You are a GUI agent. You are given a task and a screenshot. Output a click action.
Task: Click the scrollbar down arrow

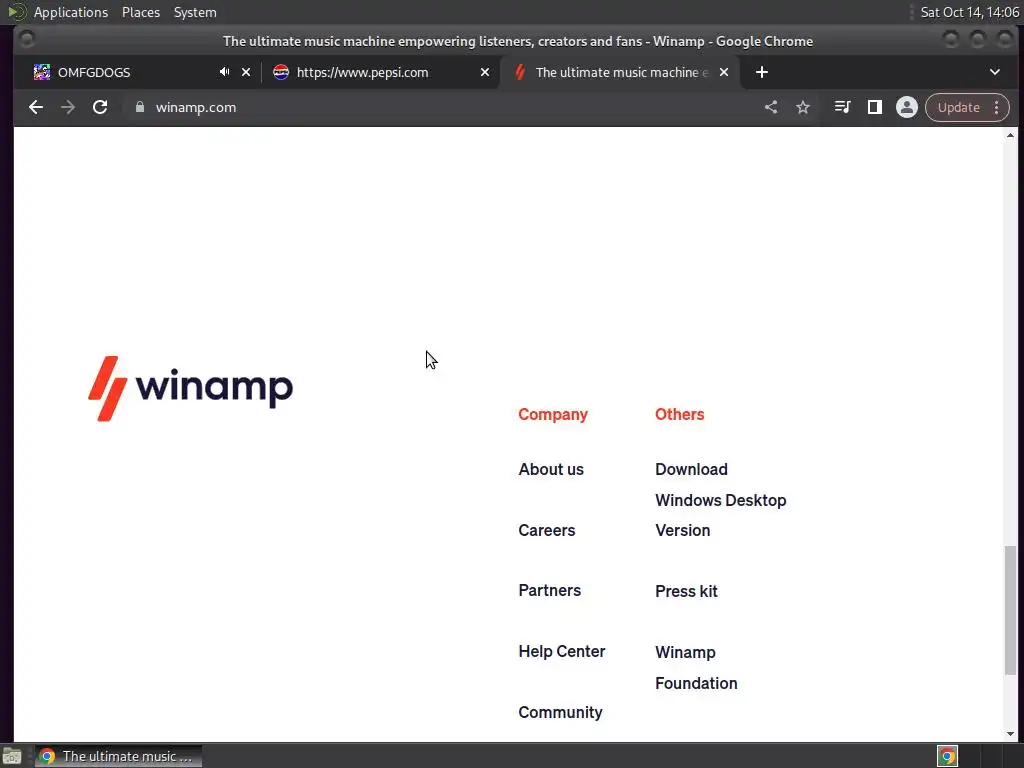point(1010,733)
